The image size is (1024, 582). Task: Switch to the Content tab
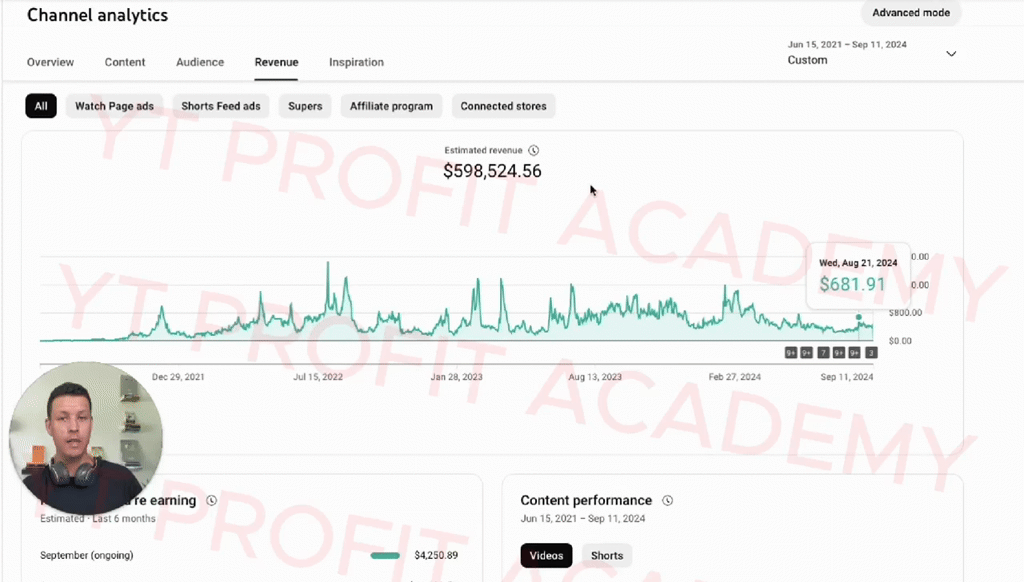point(125,62)
